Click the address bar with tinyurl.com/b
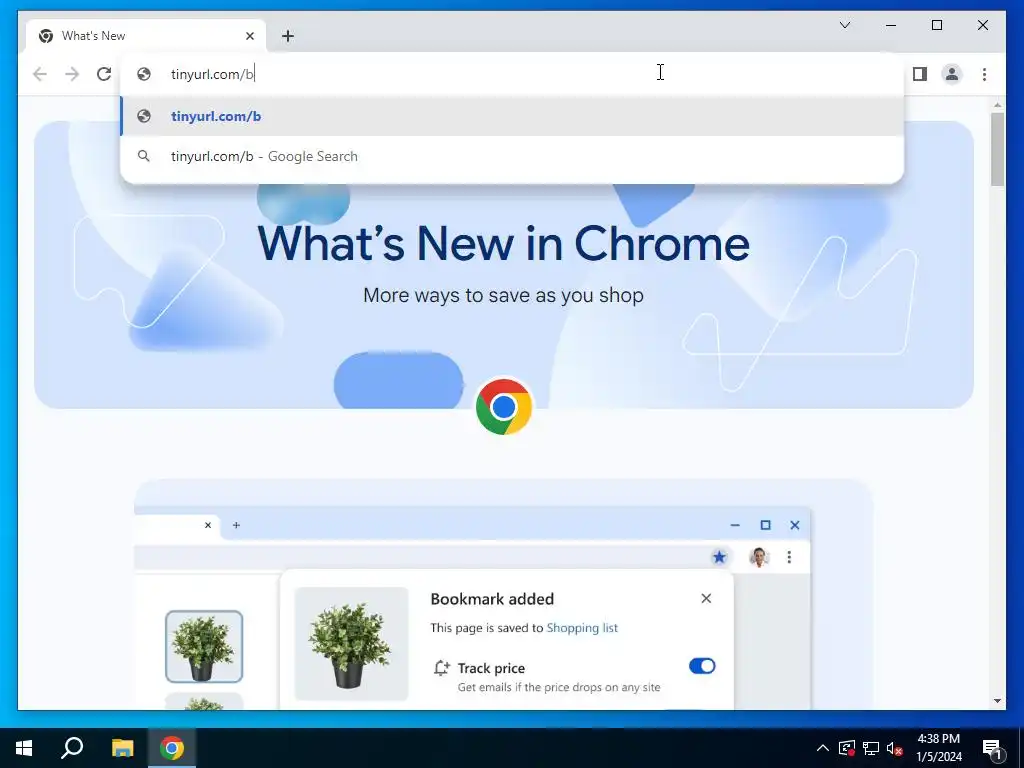This screenshot has height=768, width=1024. [512, 74]
